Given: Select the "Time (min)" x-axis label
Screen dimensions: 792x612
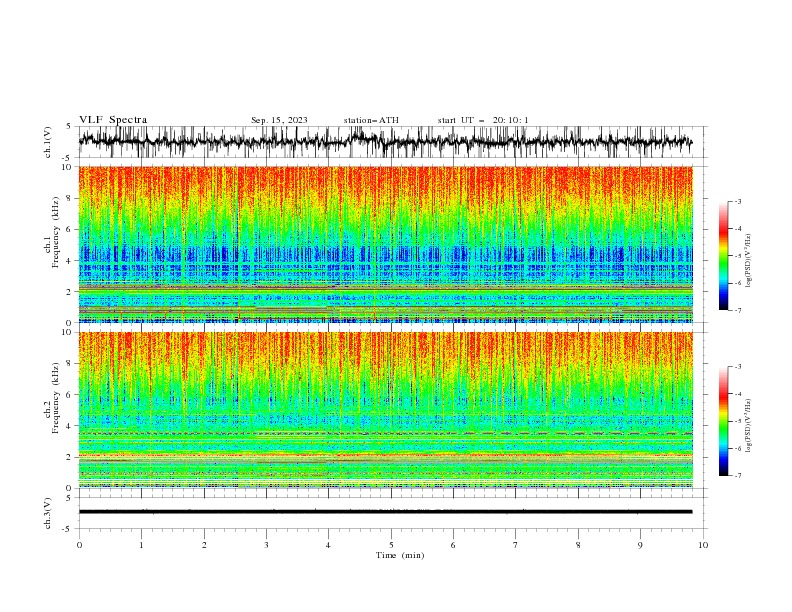Looking at the screenshot, I should [x=400, y=555].
